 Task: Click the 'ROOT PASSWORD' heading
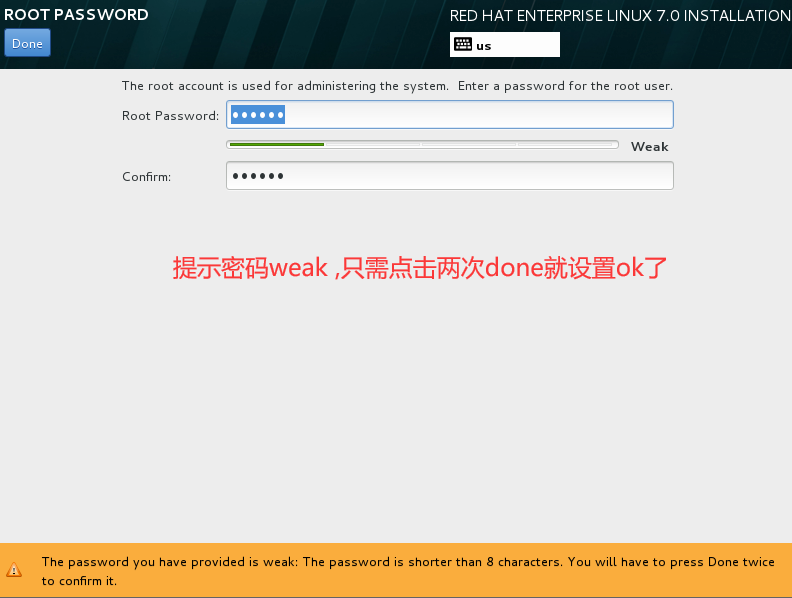pos(76,15)
